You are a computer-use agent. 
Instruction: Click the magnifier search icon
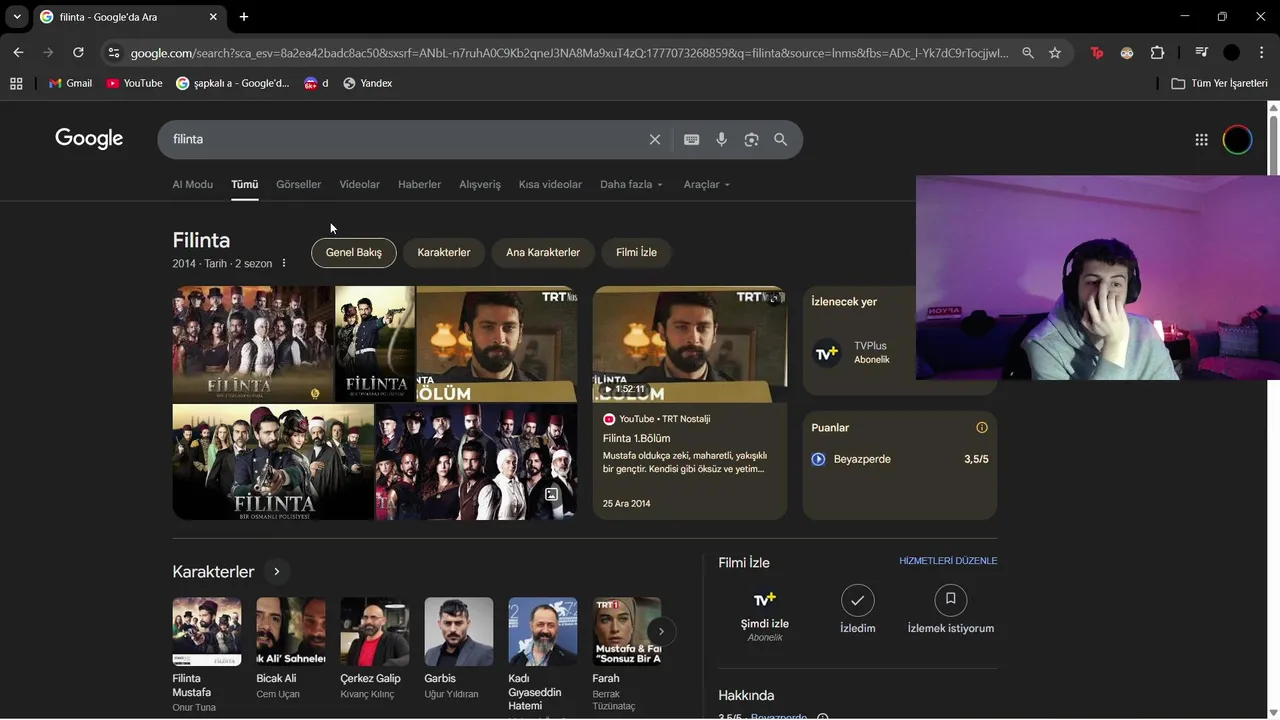[781, 140]
